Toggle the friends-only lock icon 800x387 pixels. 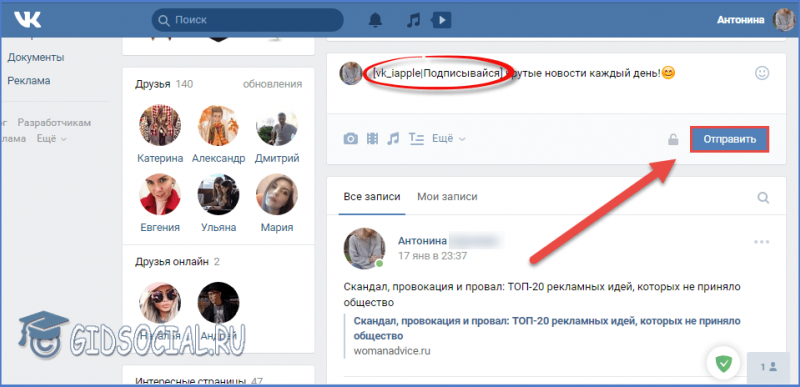[673, 139]
